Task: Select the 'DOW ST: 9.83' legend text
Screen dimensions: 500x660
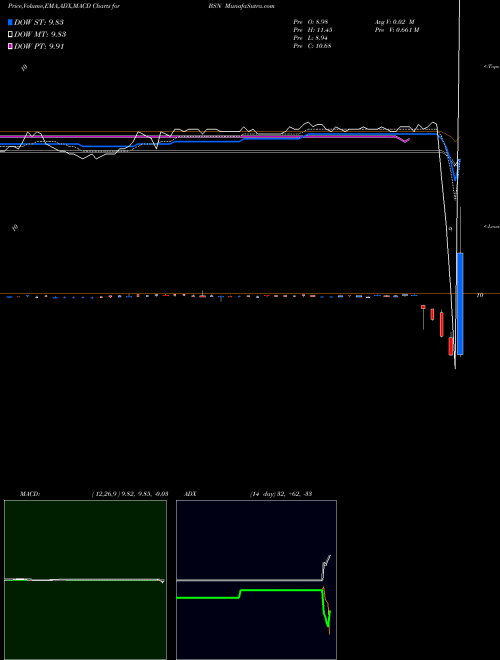Action: click(x=39, y=22)
